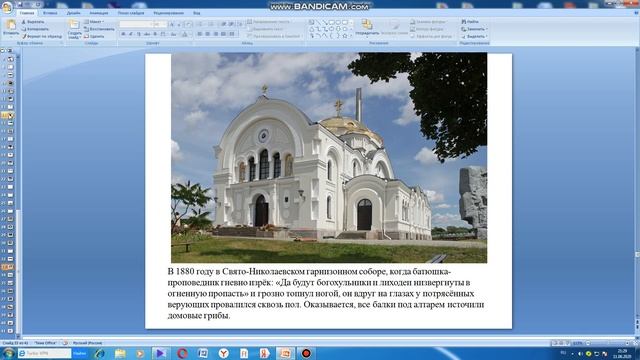
Task: Select the star shape in gallery
Action: click(345, 36)
